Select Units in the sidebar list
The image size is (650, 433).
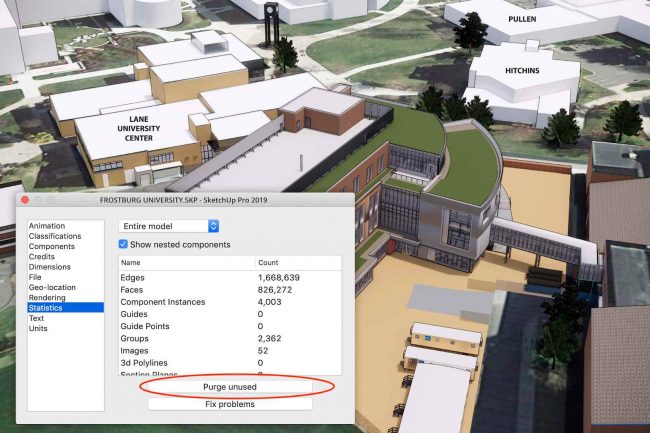point(38,328)
